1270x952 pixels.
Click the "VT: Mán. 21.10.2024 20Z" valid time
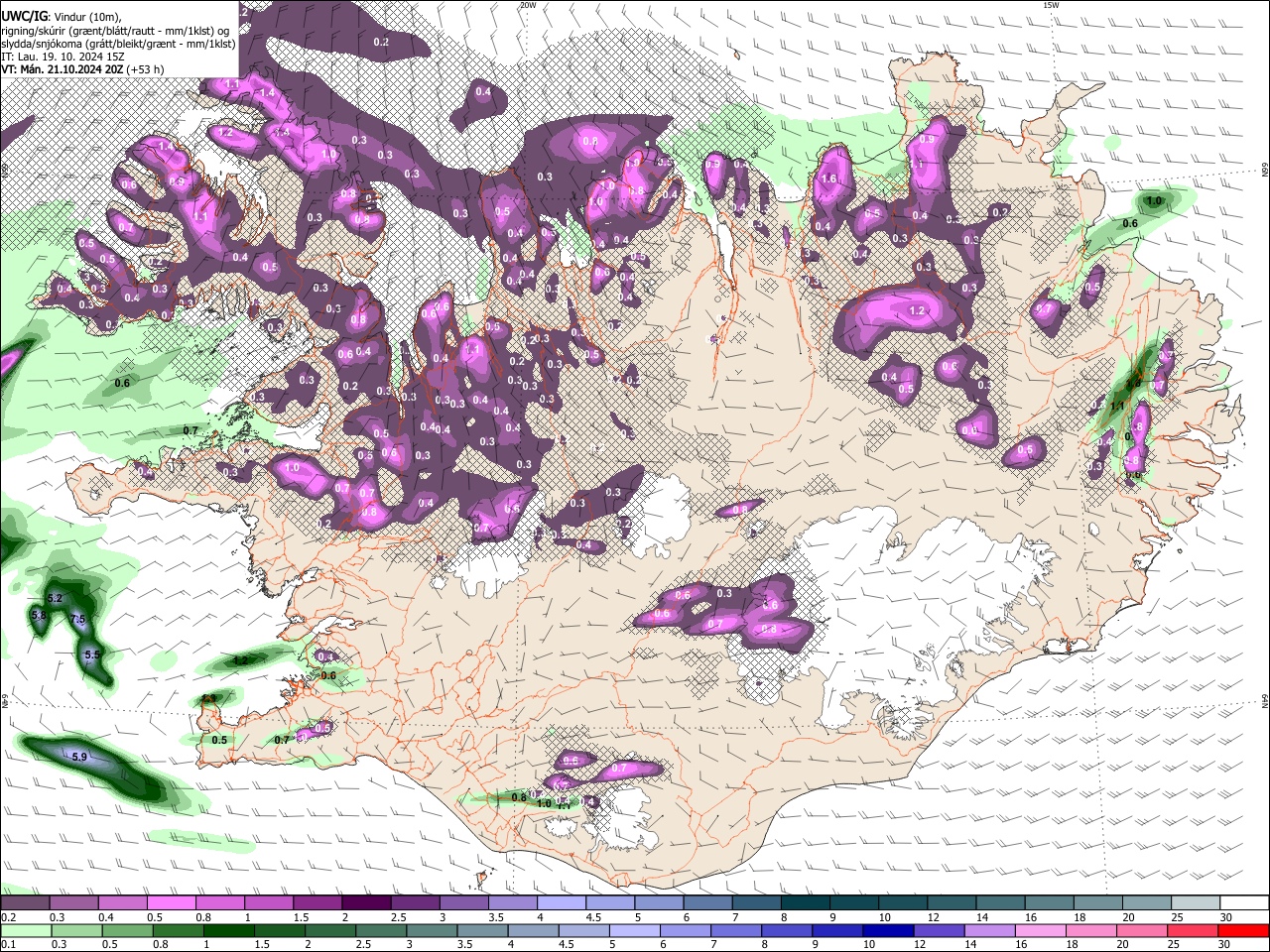tap(63, 69)
